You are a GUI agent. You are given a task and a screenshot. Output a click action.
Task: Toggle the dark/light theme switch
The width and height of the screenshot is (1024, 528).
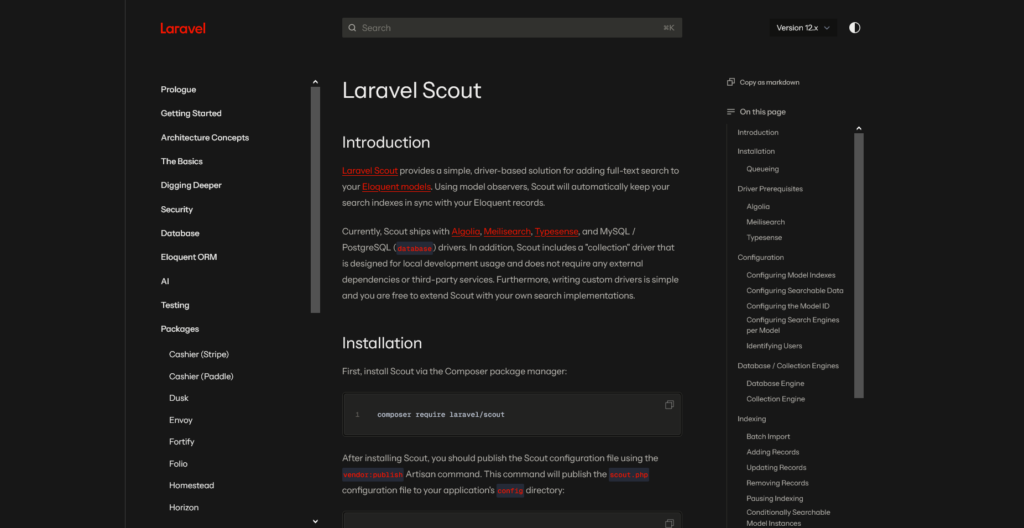854,28
